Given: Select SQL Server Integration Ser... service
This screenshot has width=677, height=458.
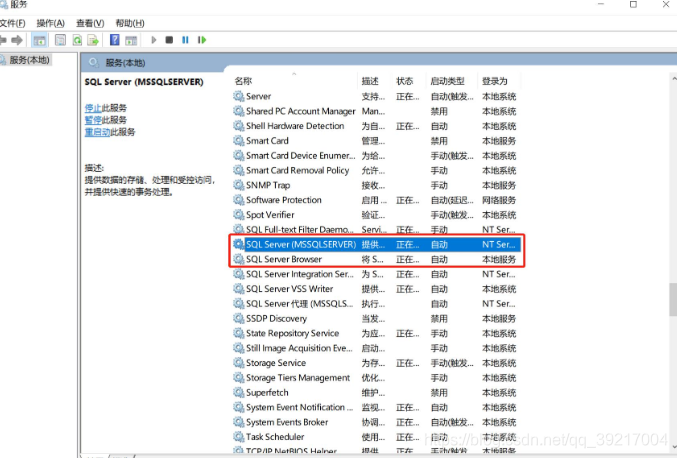Looking at the screenshot, I should point(300,274).
